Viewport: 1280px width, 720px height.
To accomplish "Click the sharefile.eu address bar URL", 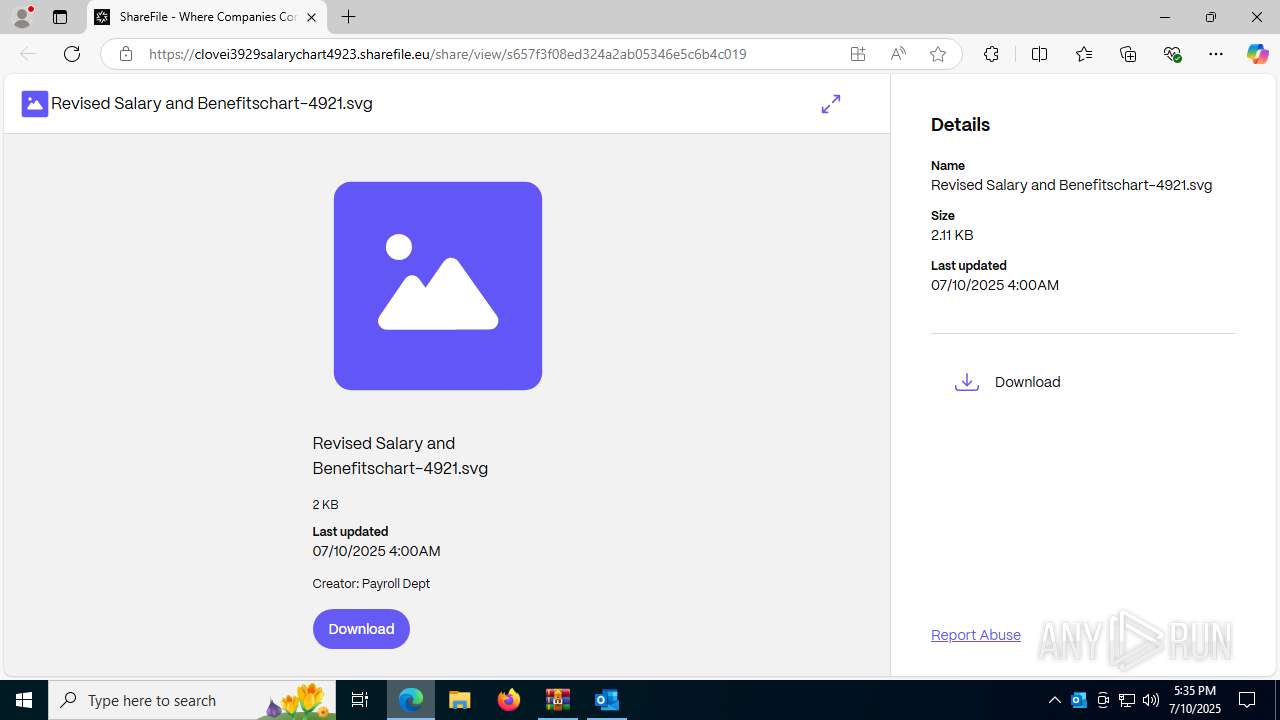I will click(447, 54).
